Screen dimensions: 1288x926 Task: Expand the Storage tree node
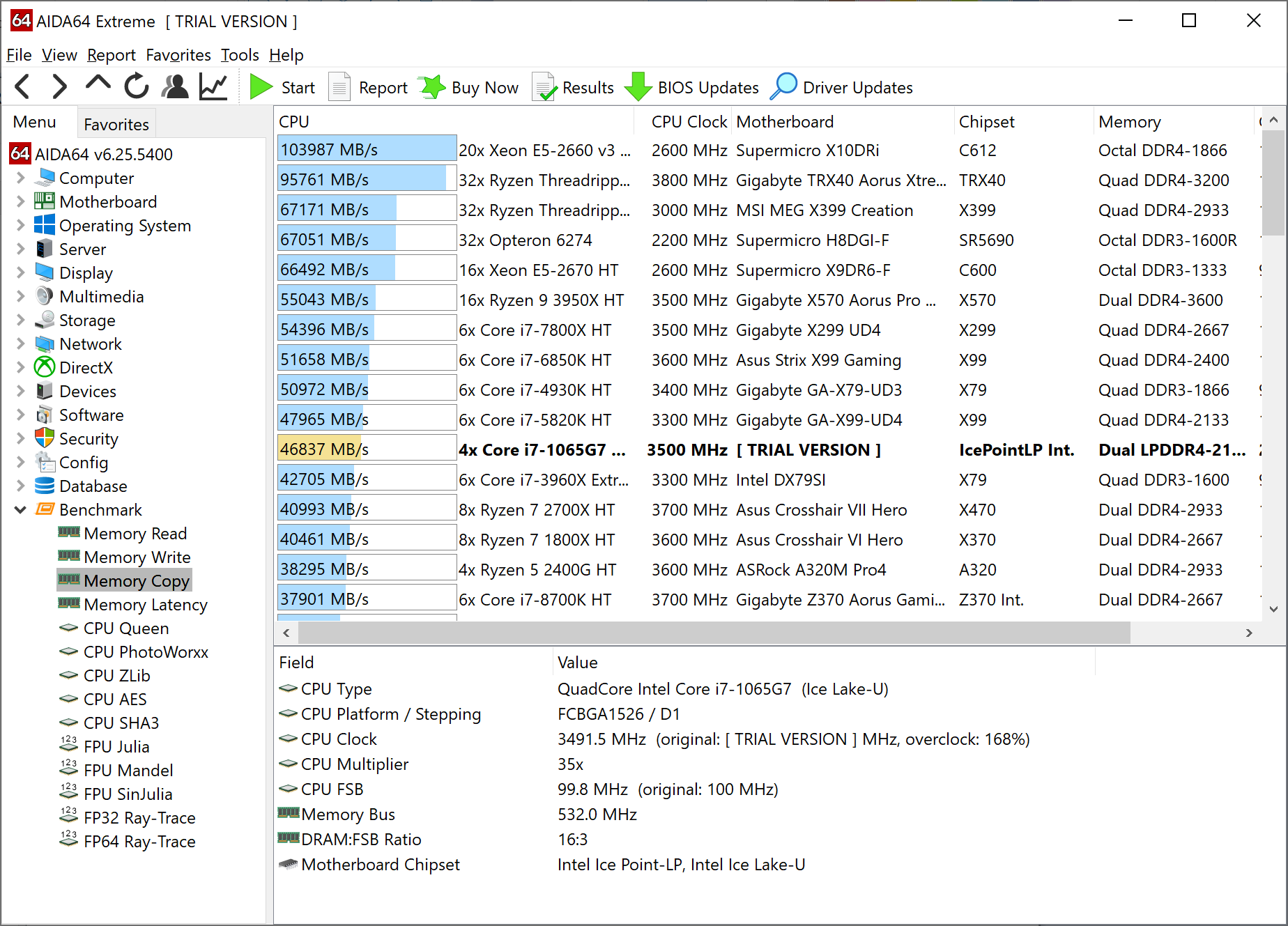tap(20, 321)
